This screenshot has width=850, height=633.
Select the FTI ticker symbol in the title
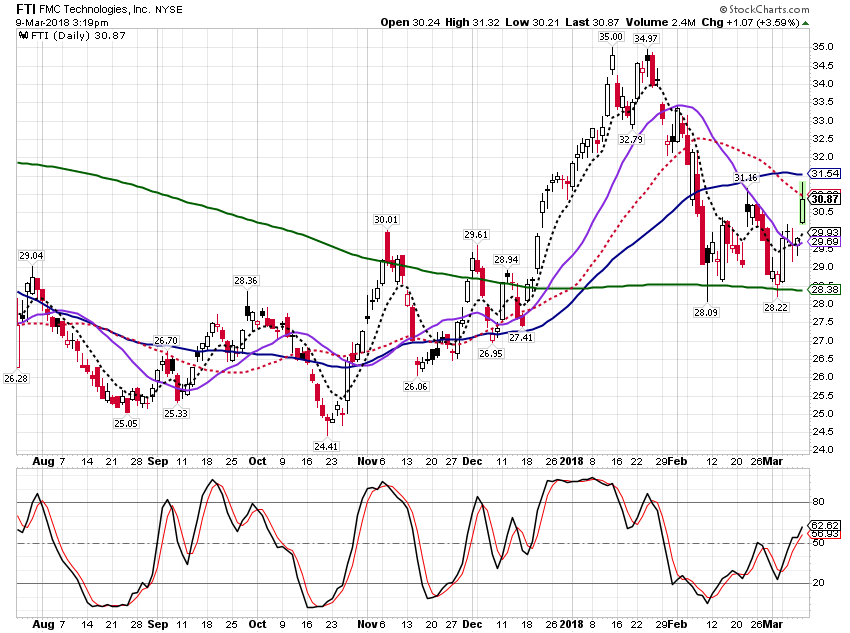pyautogui.click(x=25, y=9)
